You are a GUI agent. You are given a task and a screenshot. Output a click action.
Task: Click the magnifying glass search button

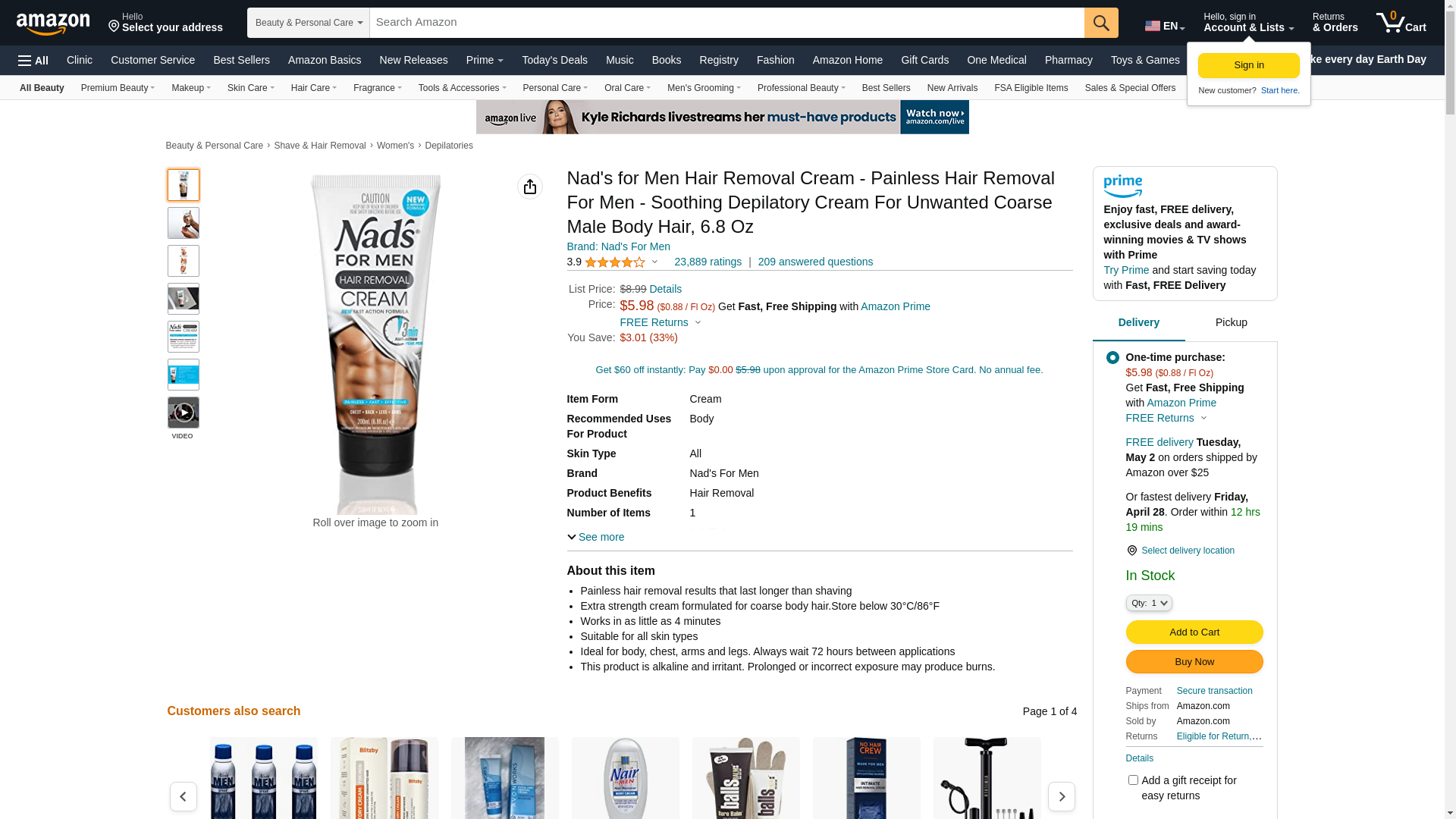(x=1101, y=23)
